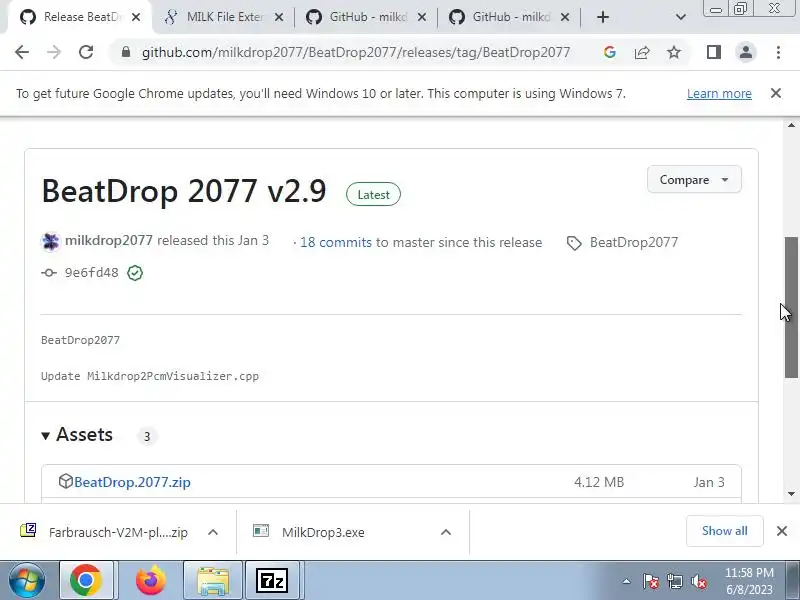The image size is (800, 600).
Task: Toggle the Chrome side panel
Action: tap(714, 52)
